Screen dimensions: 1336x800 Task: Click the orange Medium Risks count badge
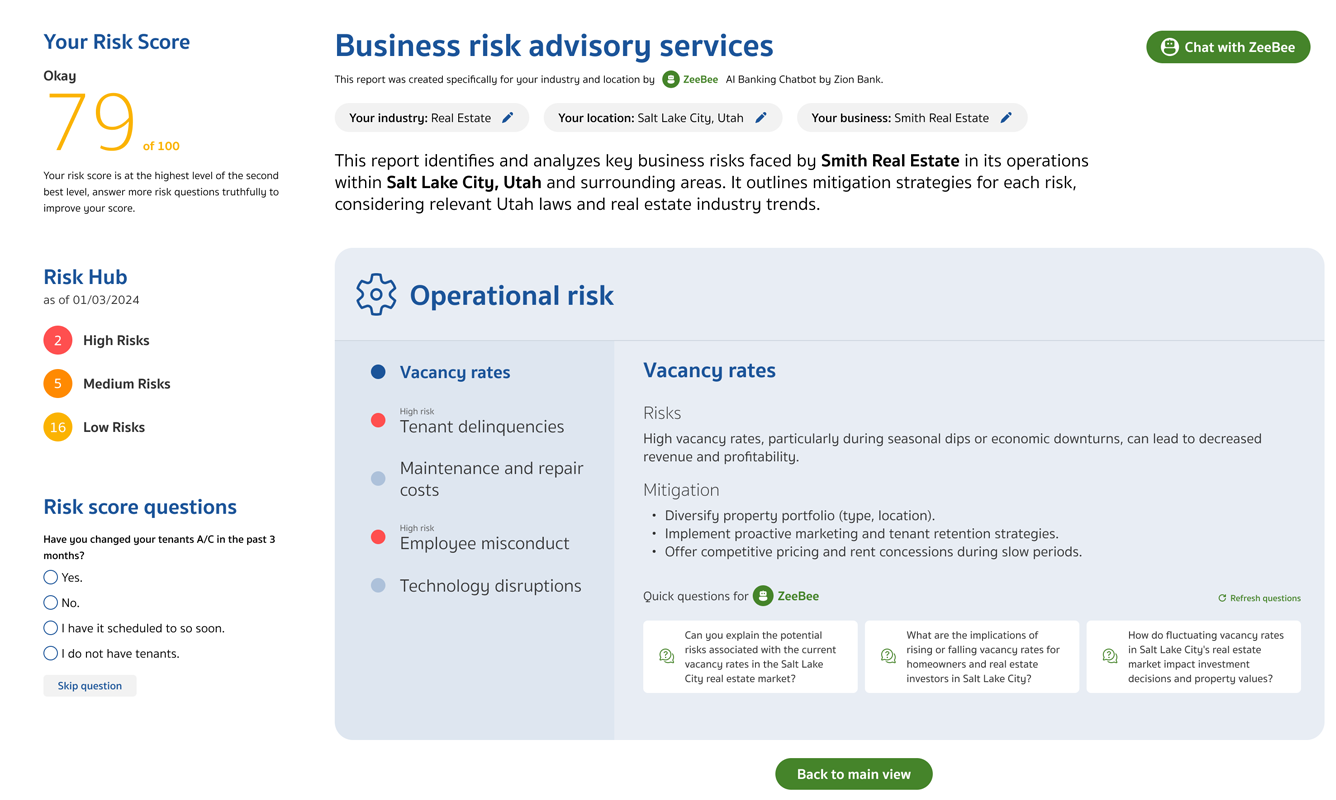point(58,383)
